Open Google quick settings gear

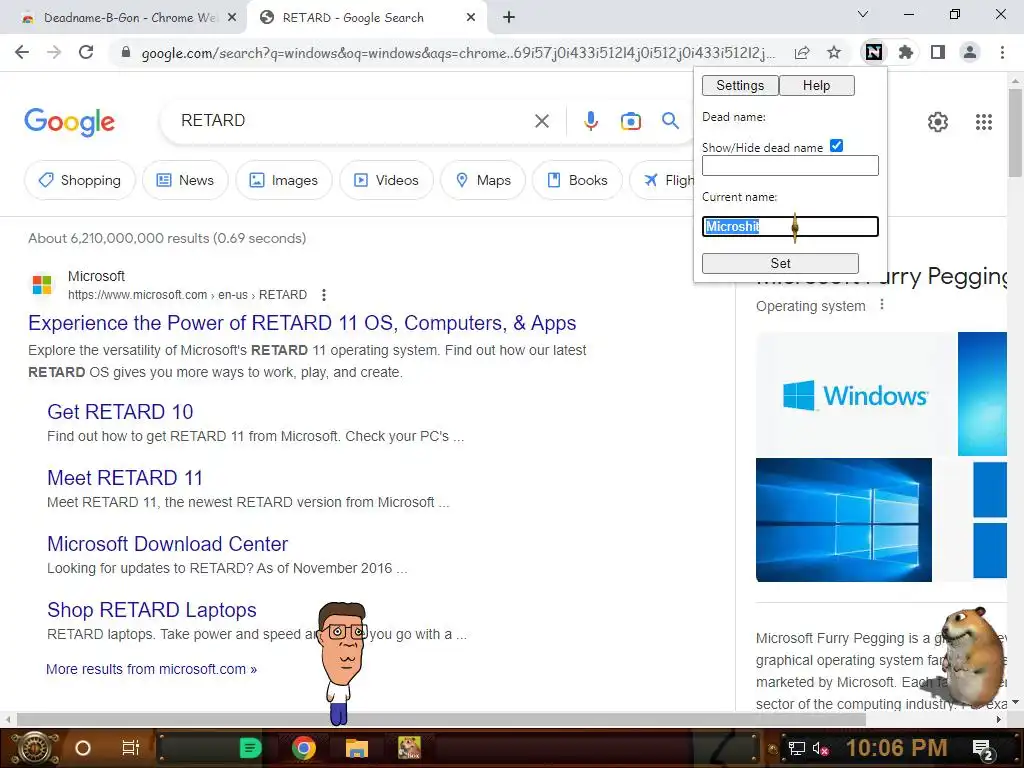click(x=938, y=121)
